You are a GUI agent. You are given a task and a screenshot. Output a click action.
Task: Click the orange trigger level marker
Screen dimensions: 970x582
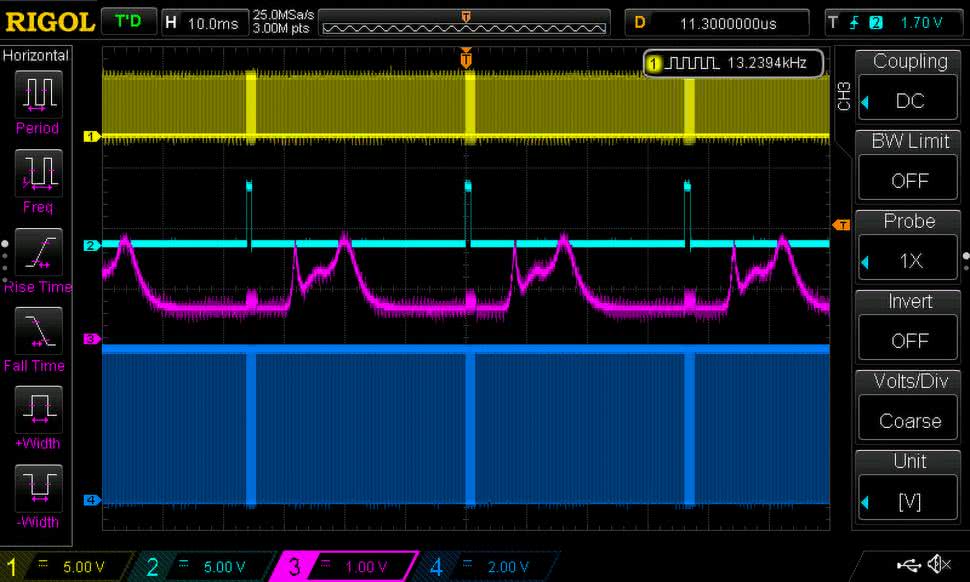pos(842,224)
